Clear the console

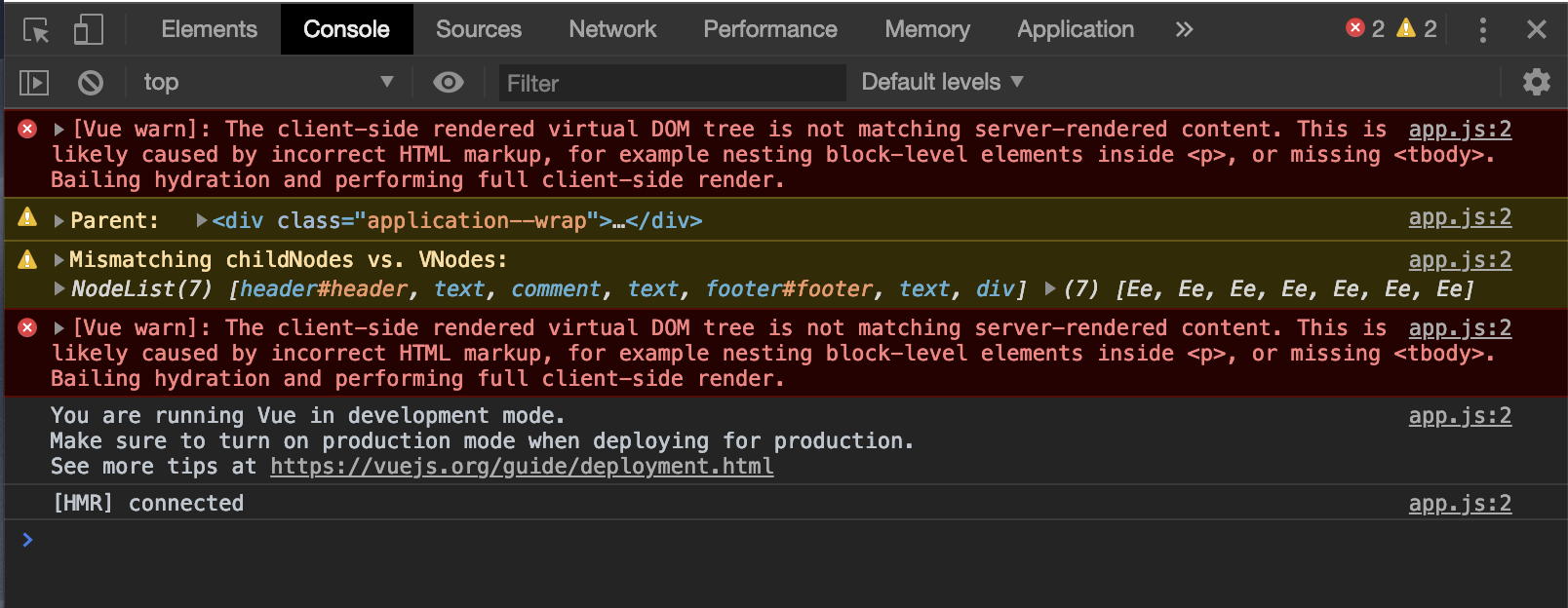tap(90, 83)
